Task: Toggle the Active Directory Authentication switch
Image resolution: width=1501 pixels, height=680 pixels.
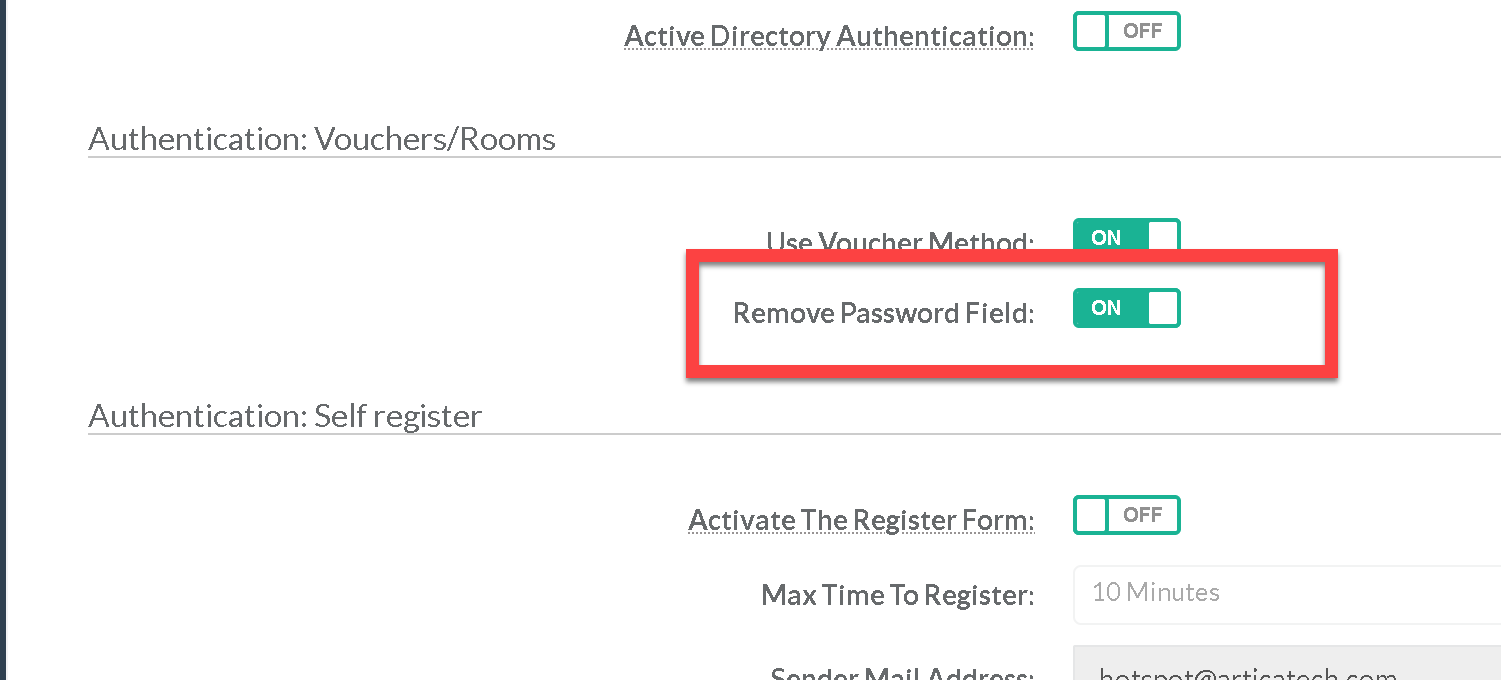Action: [x=1126, y=31]
